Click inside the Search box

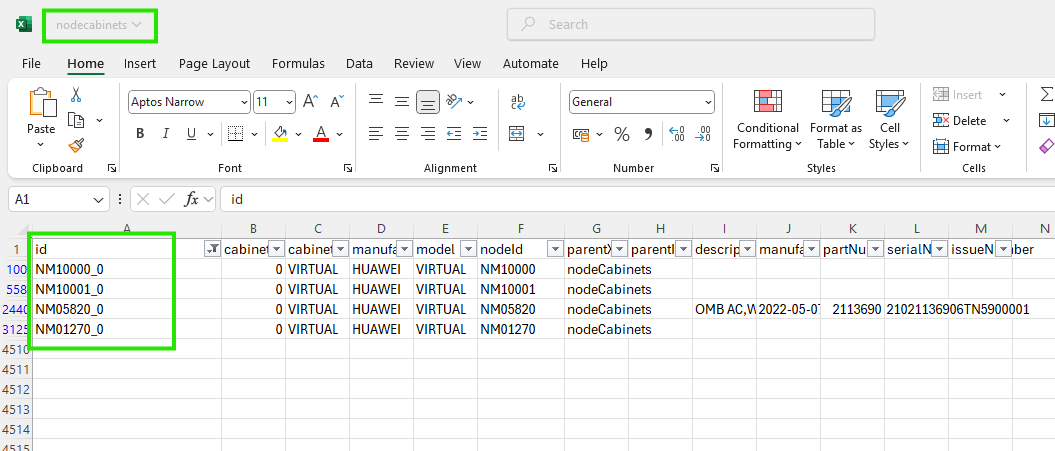(690, 24)
